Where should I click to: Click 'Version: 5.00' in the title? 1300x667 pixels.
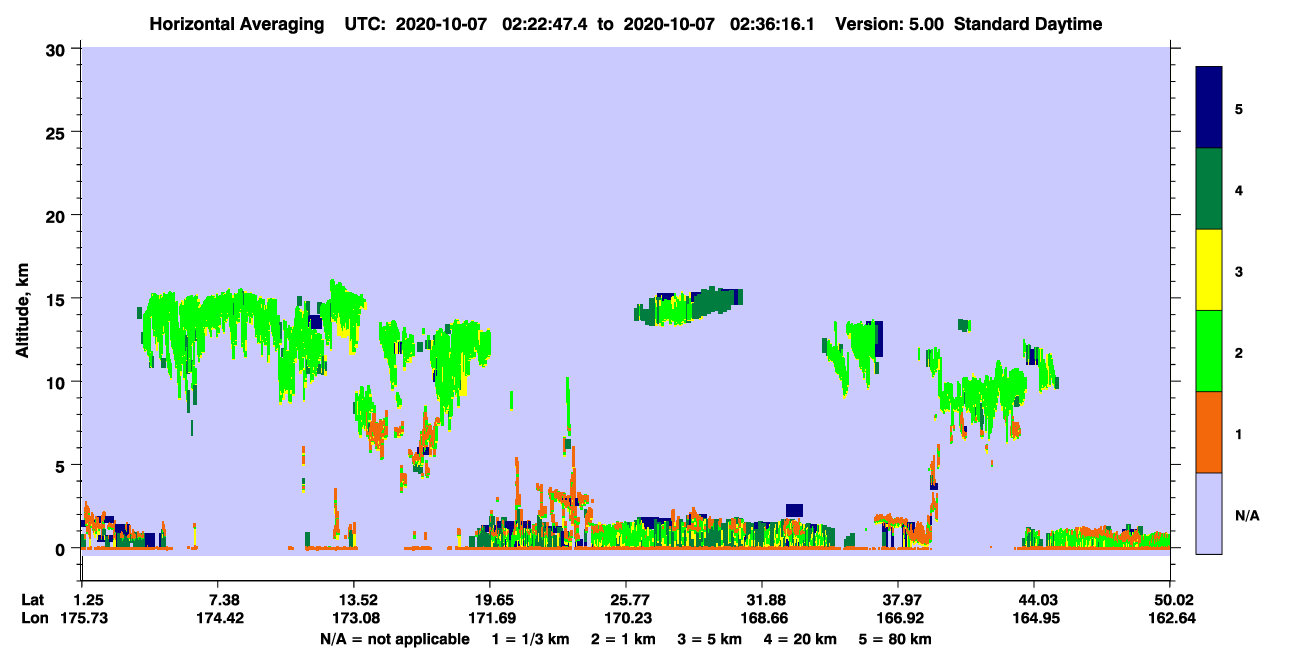pos(888,24)
